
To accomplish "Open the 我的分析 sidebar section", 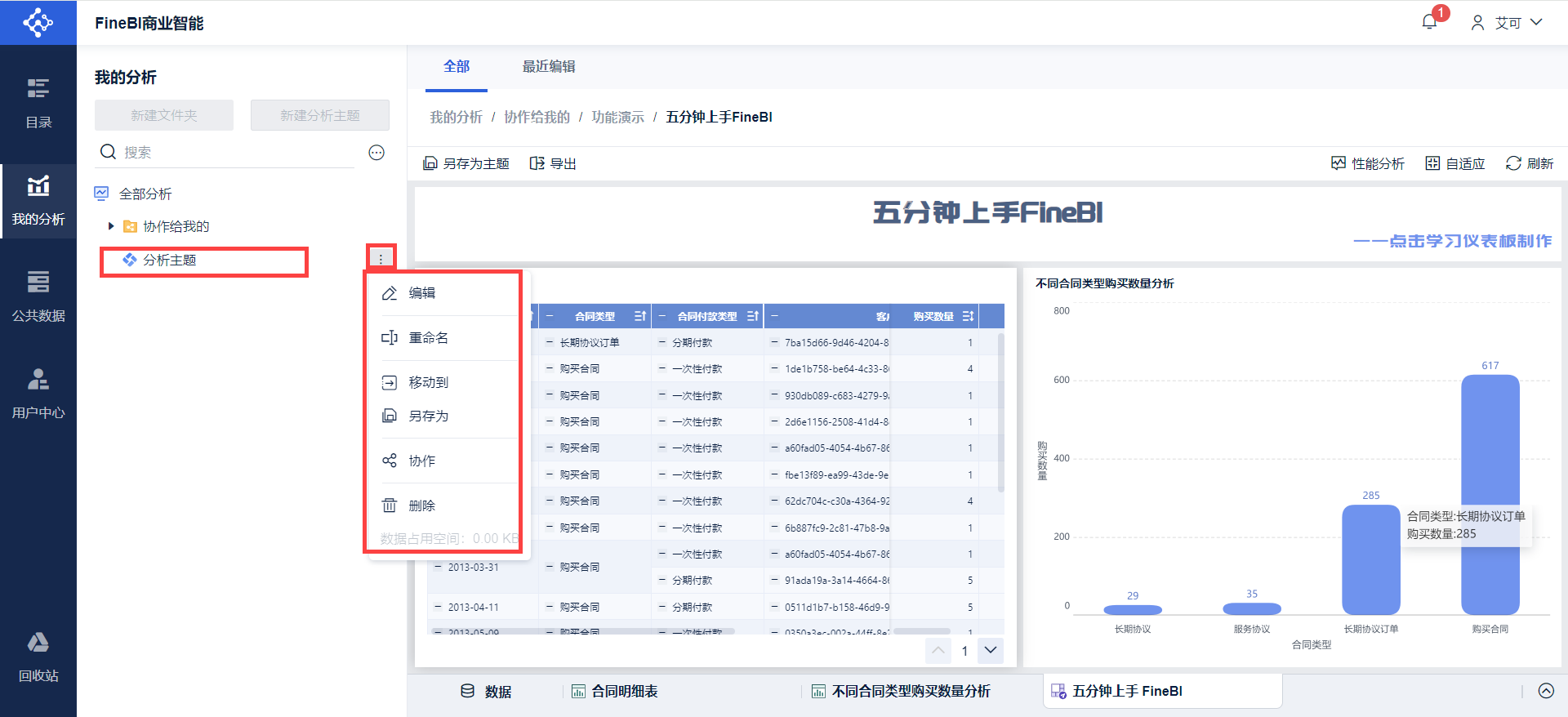I will point(38,201).
